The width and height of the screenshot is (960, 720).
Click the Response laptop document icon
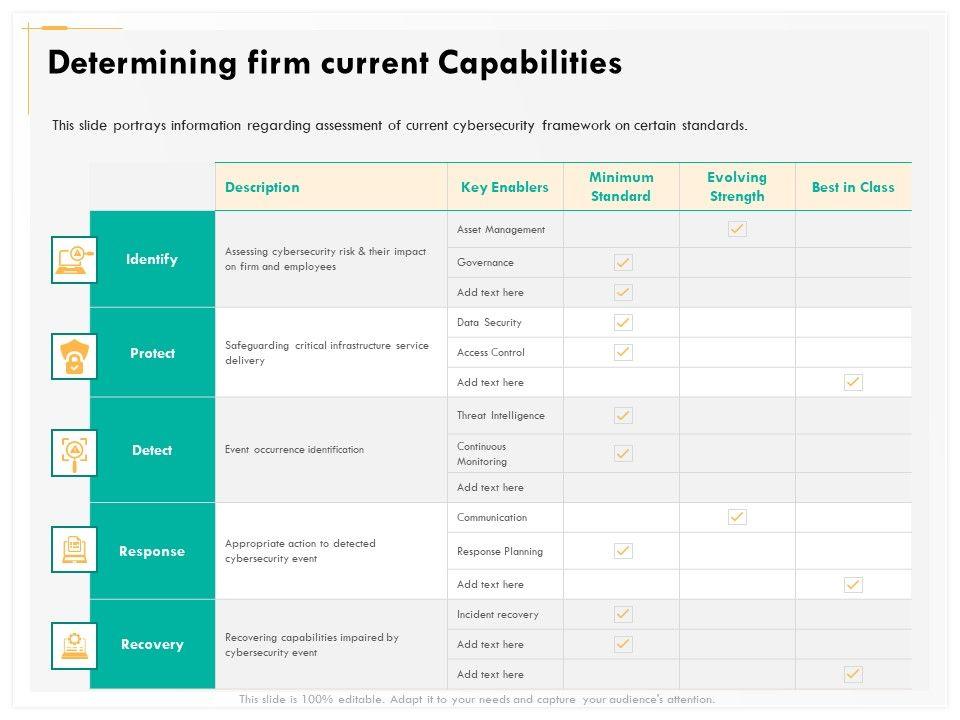coord(74,549)
